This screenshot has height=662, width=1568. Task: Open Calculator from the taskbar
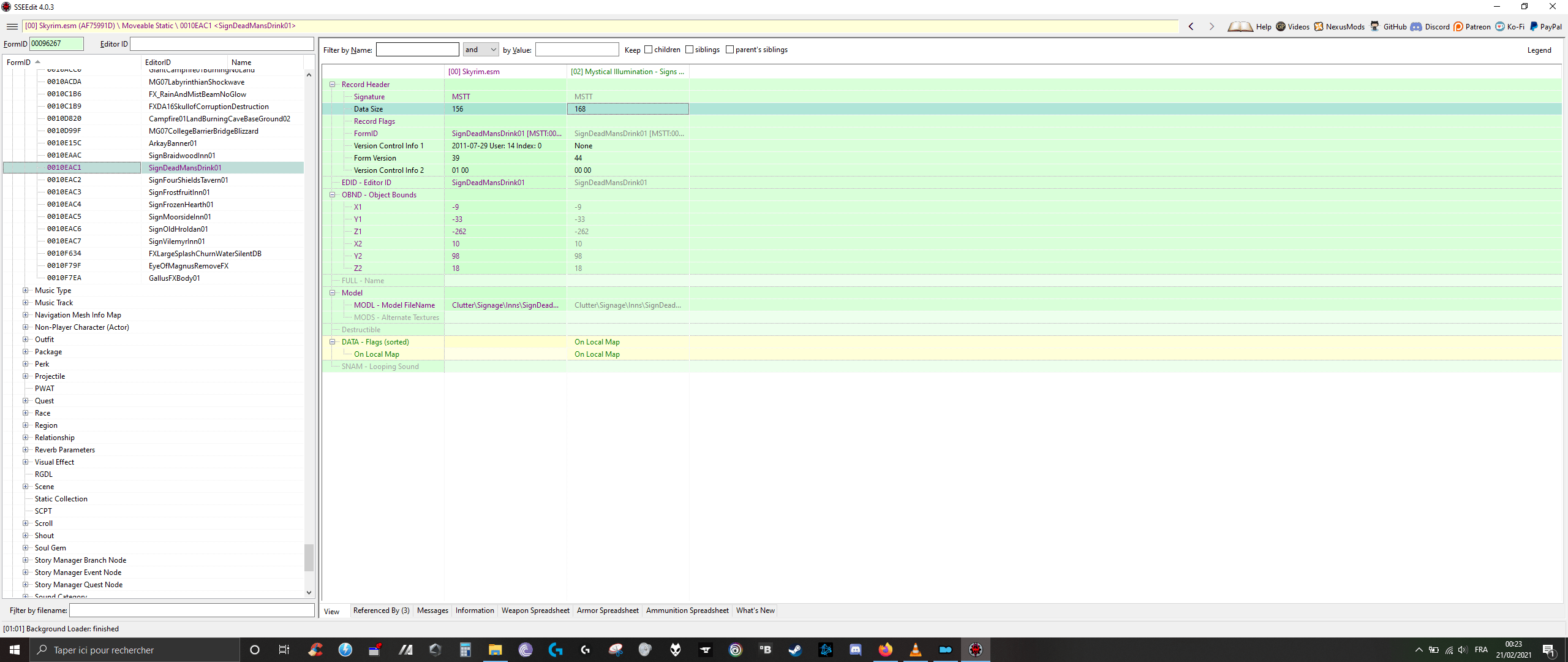[x=465, y=650]
